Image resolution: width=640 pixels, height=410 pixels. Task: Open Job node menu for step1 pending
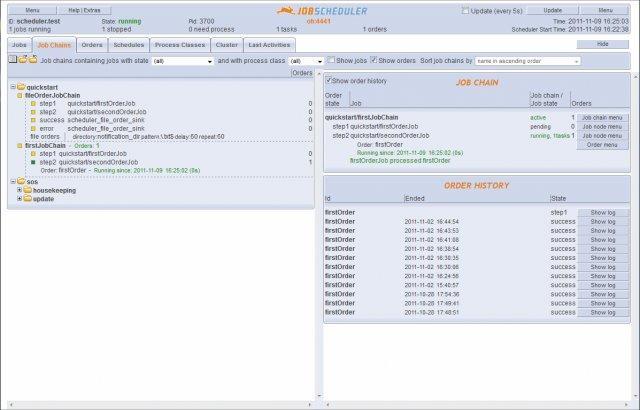[x=602, y=126]
